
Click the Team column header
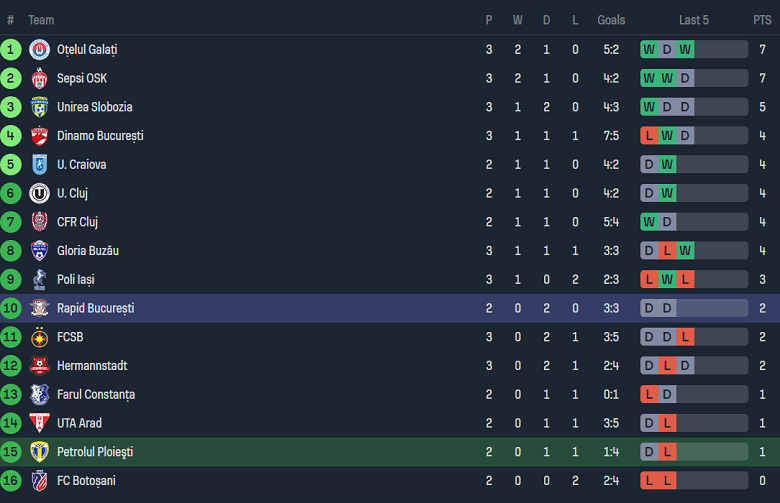click(41, 20)
